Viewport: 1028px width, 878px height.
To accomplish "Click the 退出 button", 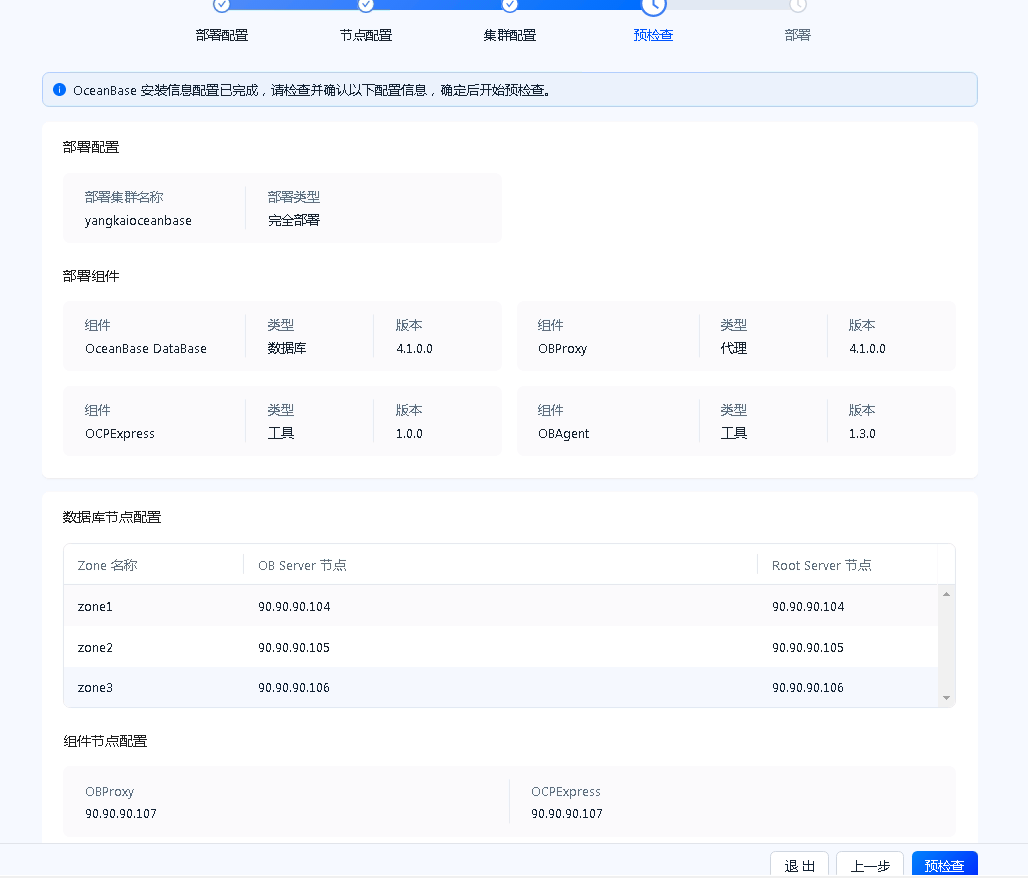I will point(799,865).
